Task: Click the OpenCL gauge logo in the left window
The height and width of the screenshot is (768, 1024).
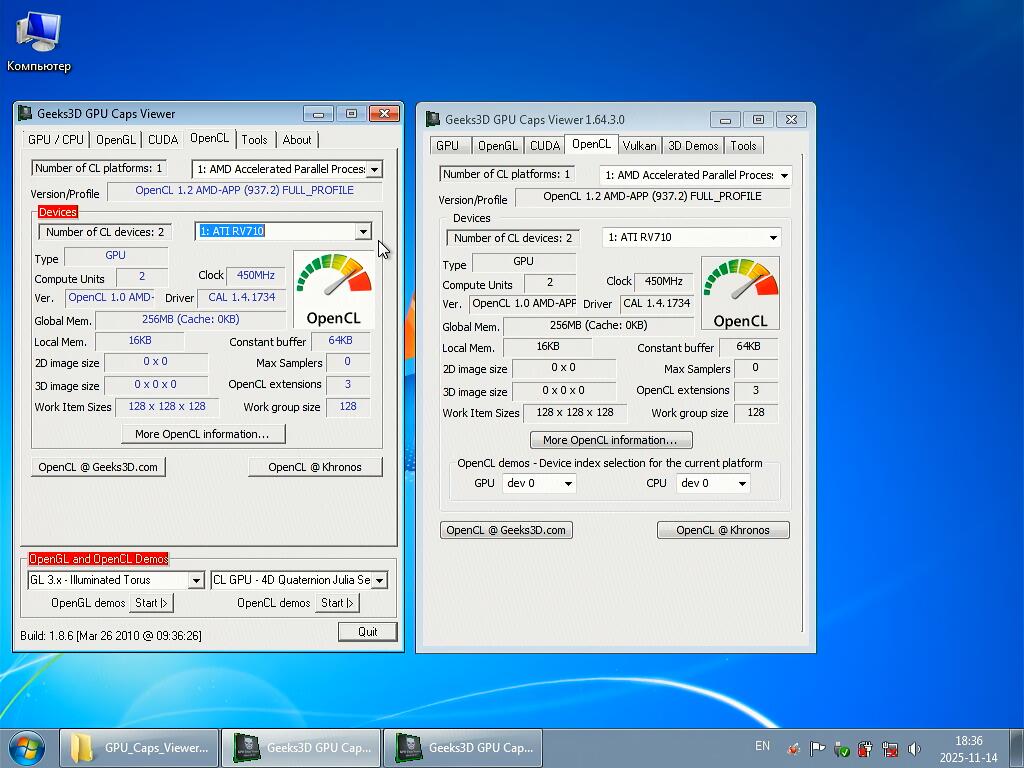Action: (333, 289)
